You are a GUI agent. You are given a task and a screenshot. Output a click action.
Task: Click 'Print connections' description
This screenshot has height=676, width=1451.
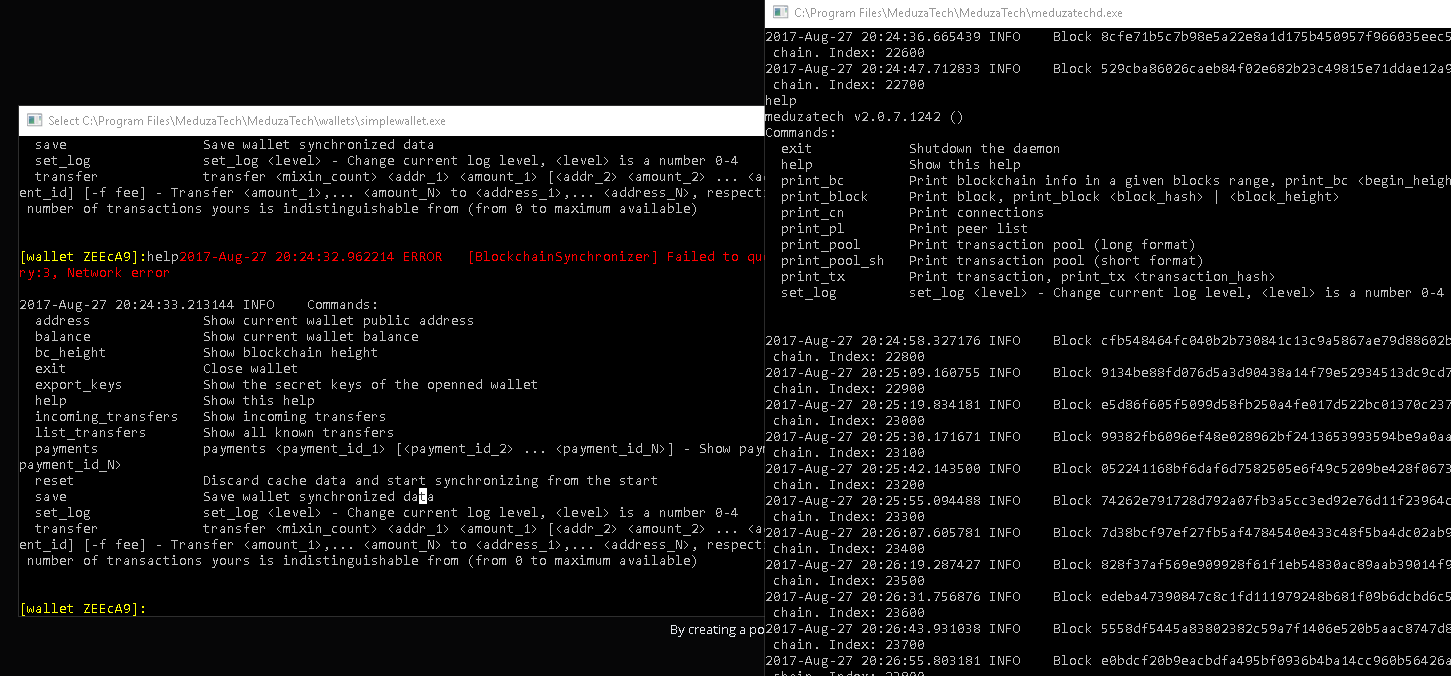click(977, 213)
